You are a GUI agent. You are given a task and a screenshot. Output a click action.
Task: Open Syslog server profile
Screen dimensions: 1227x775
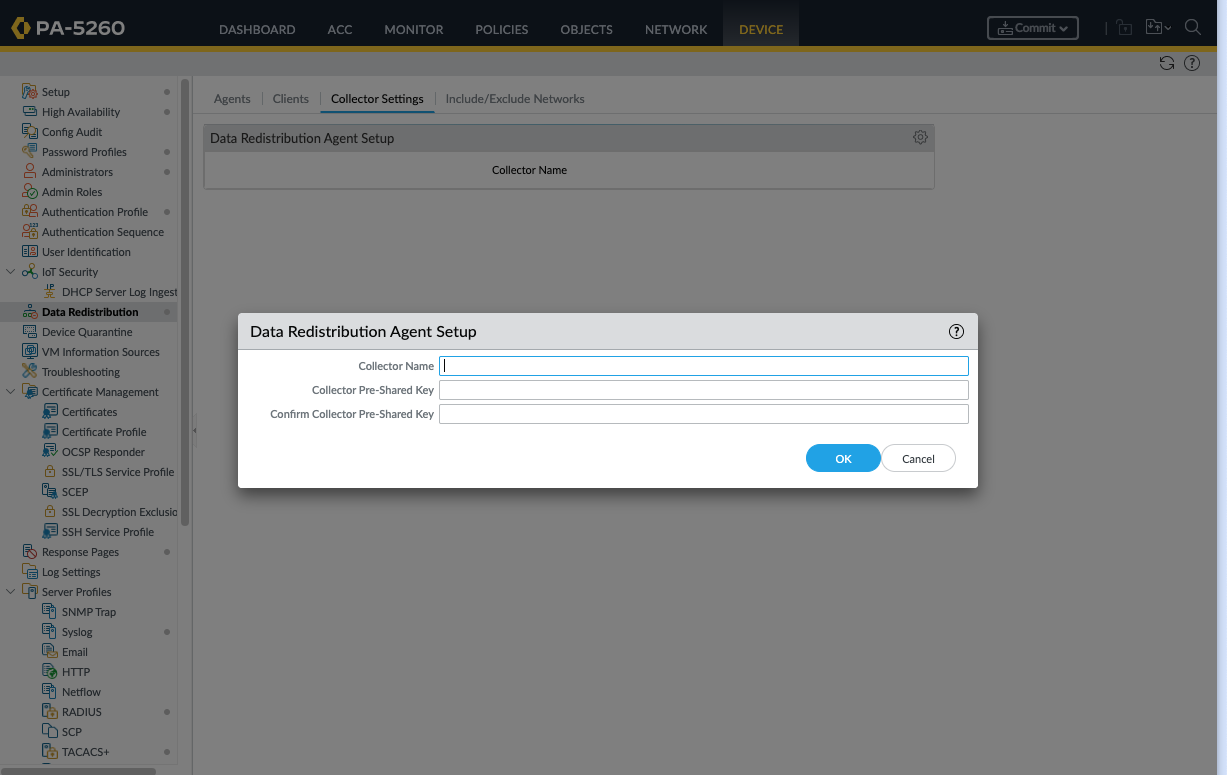click(x=77, y=632)
